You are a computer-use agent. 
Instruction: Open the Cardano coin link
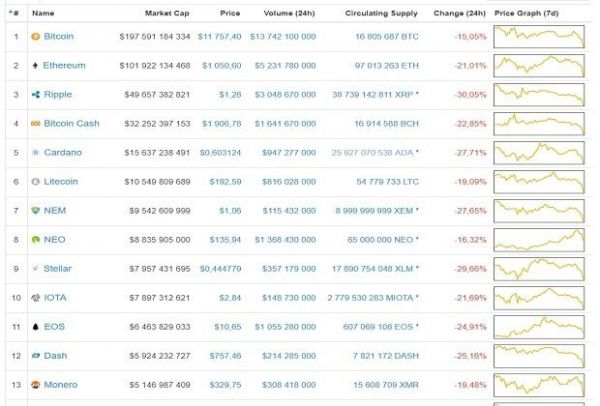(63, 152)
